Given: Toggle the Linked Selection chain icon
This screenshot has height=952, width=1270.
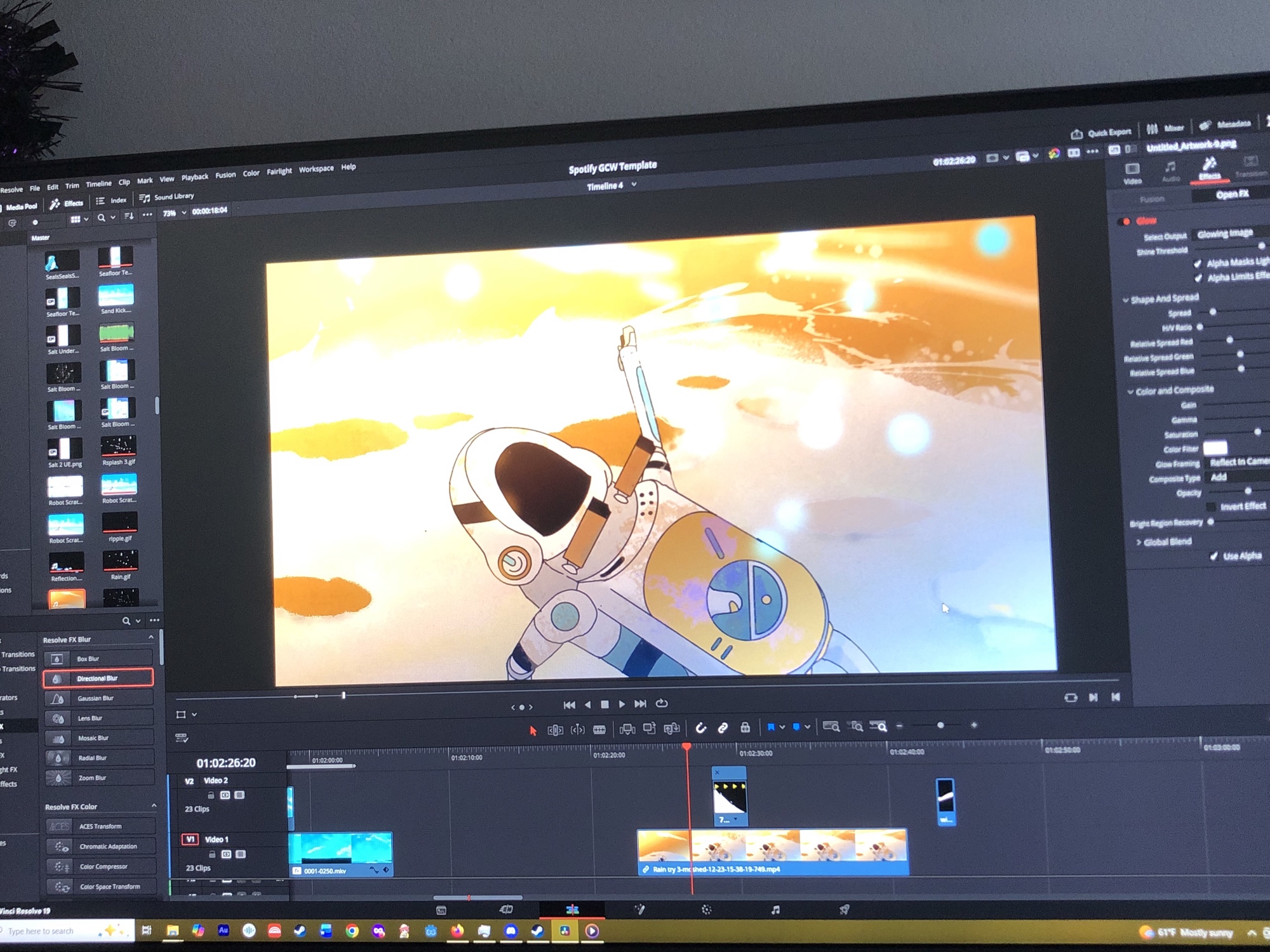Looking at the screenshot, I should (723, 728).
